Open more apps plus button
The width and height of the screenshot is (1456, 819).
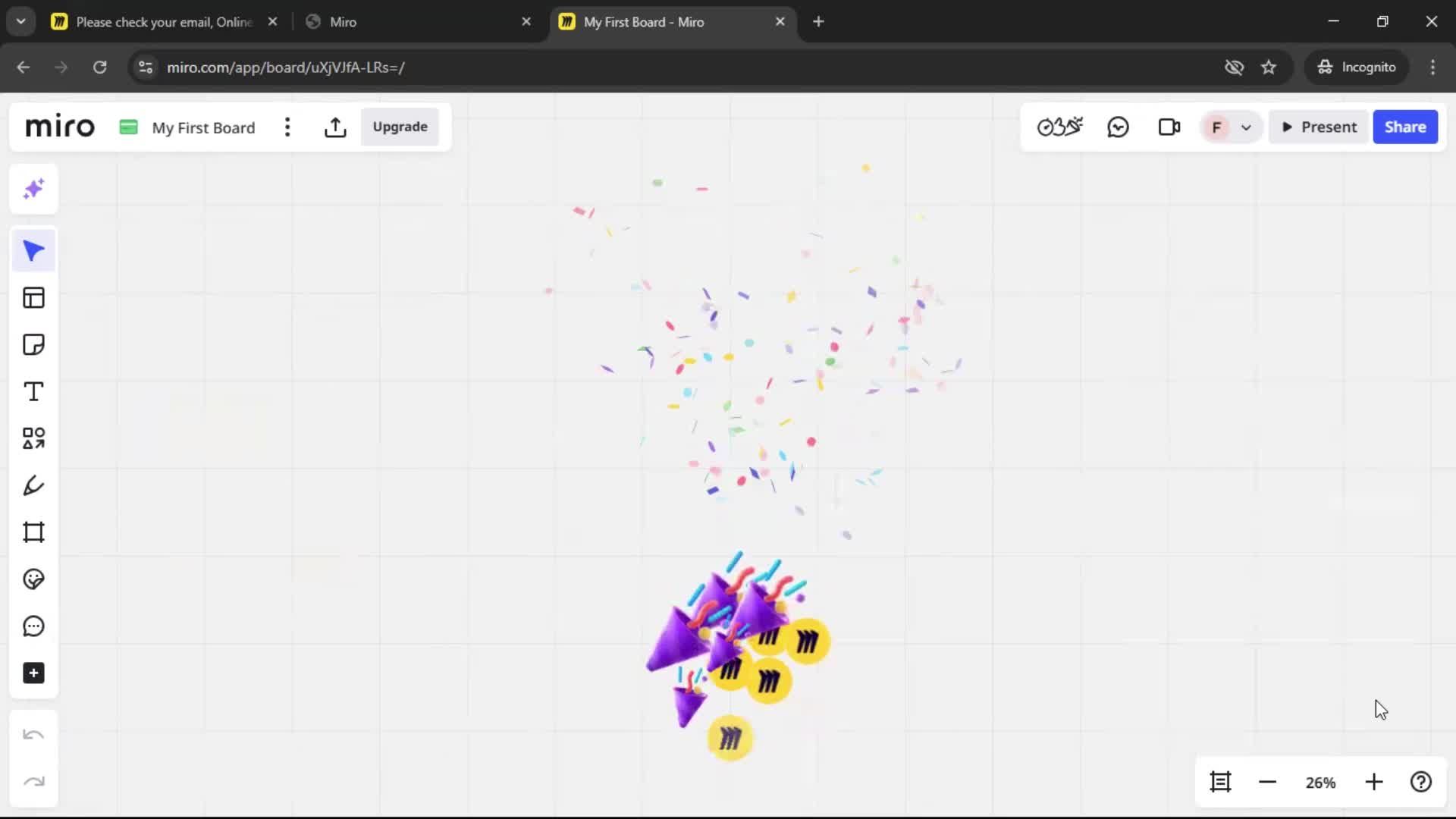pos(33,673)
